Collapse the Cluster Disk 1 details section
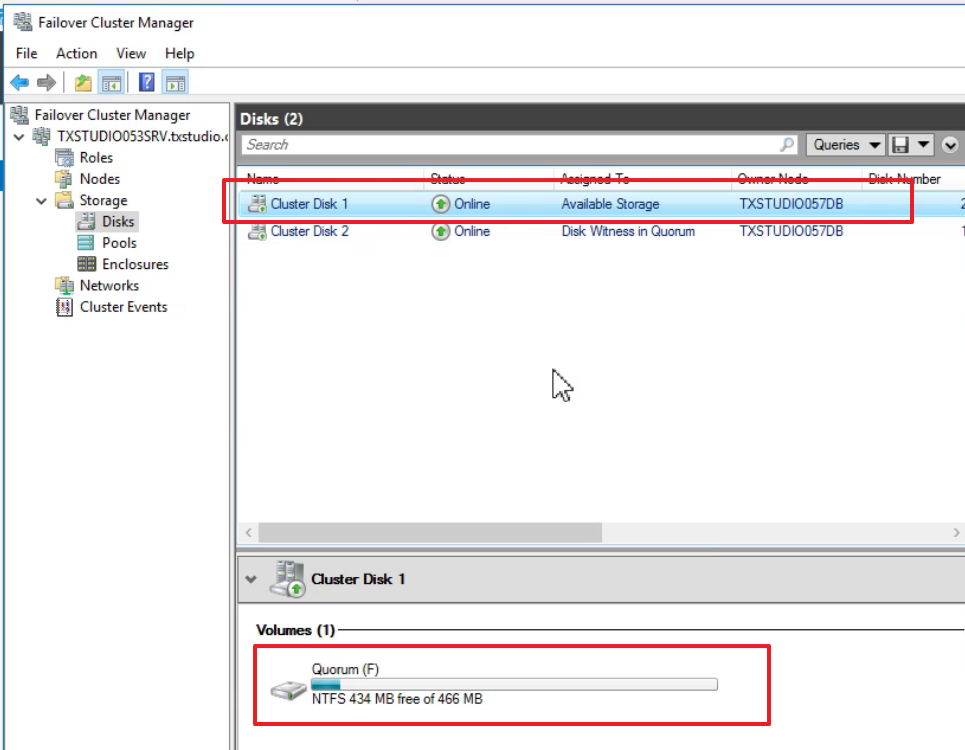The width and height of the screenshot is (965, 750). tap(250, 579)
